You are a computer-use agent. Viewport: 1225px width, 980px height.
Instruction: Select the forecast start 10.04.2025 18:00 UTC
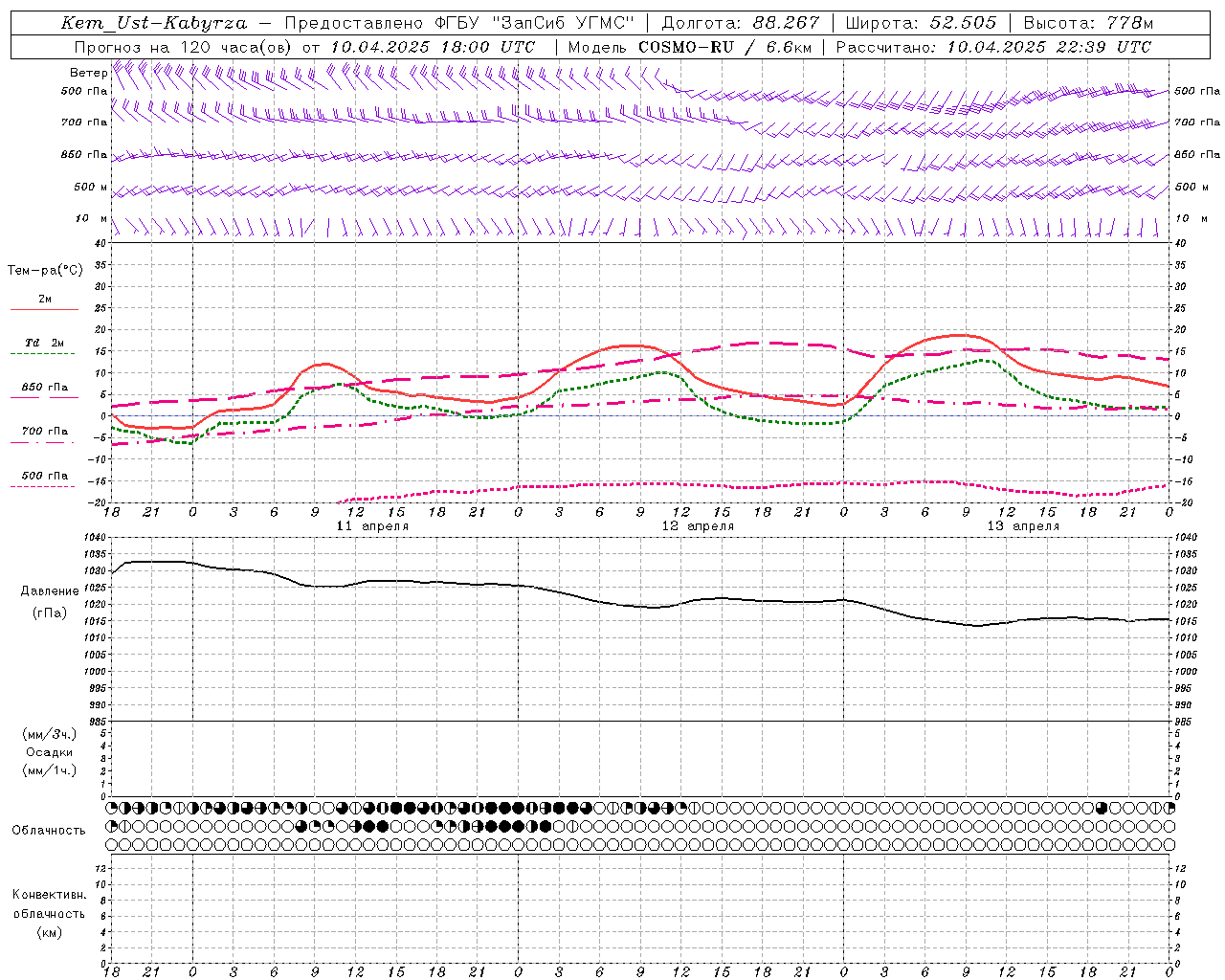432,47
